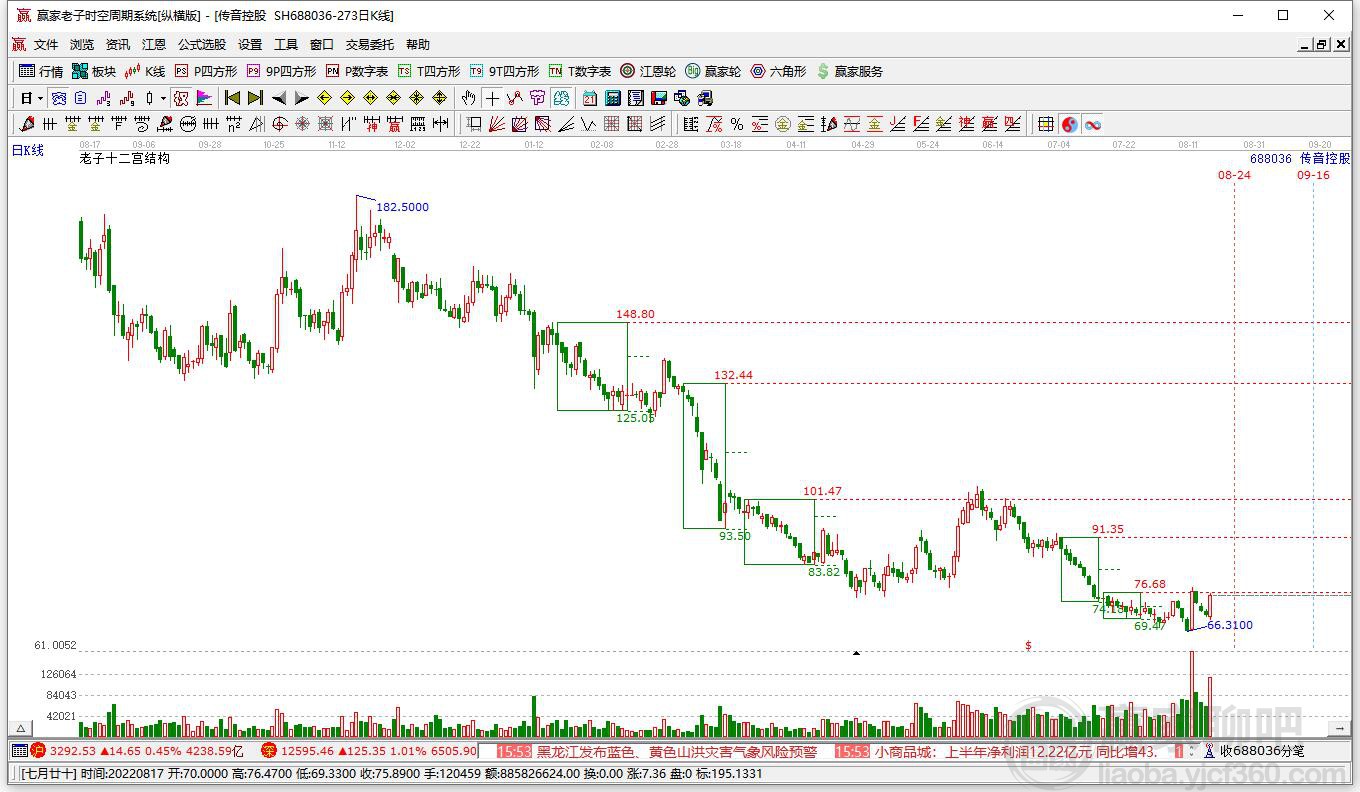This screenshot has height=792, width=1360.
Task: Select the pencil drawing tool
Action: 26,124
